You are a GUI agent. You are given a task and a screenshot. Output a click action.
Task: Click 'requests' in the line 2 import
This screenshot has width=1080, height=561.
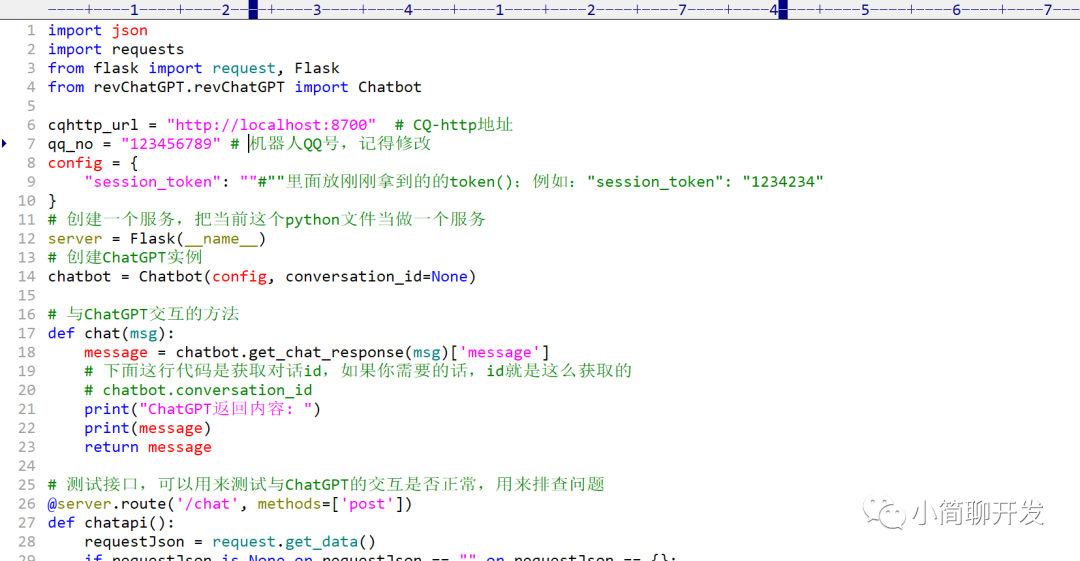click(x=148, y=50)
